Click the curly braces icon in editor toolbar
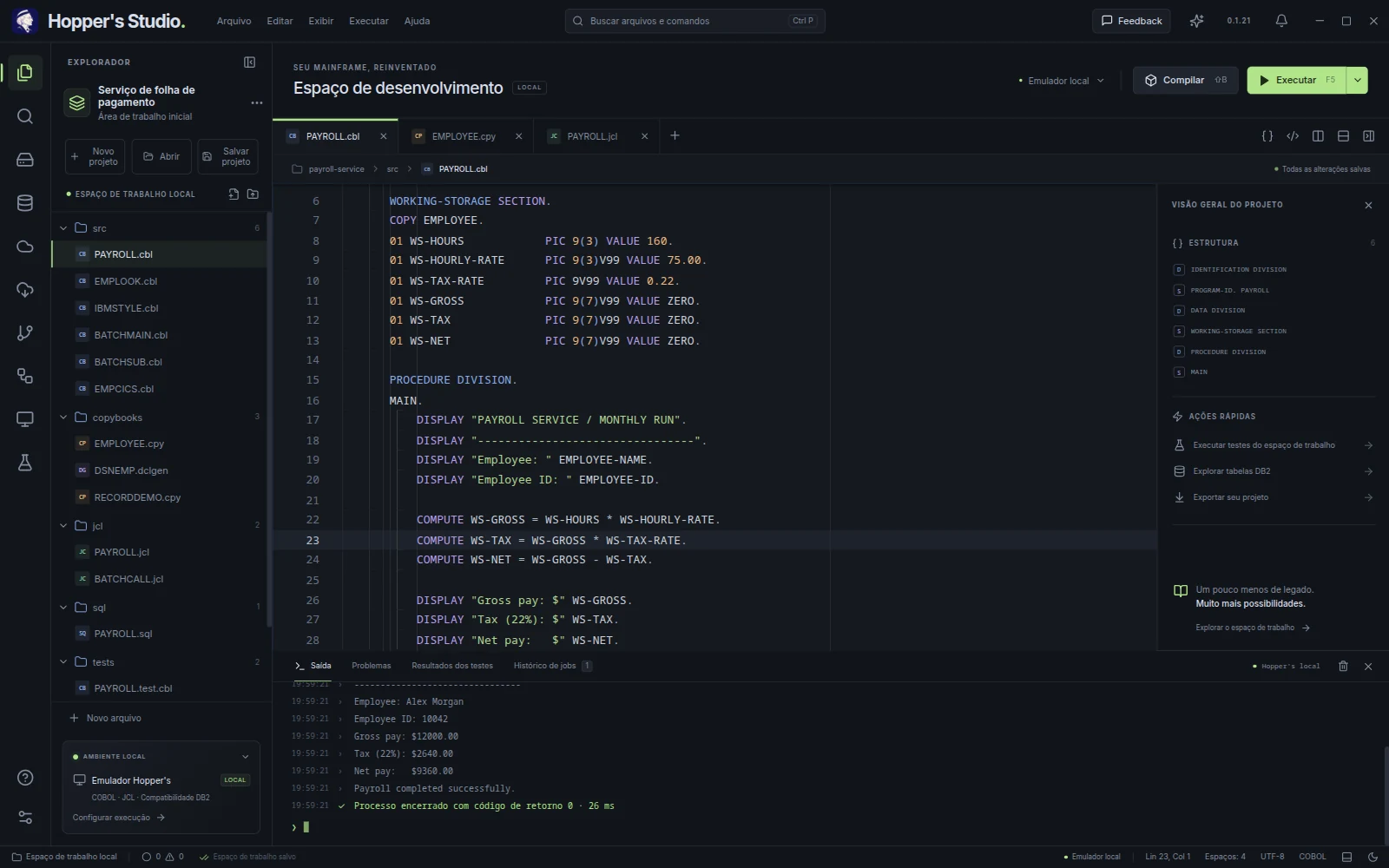 coord(1267,136)
